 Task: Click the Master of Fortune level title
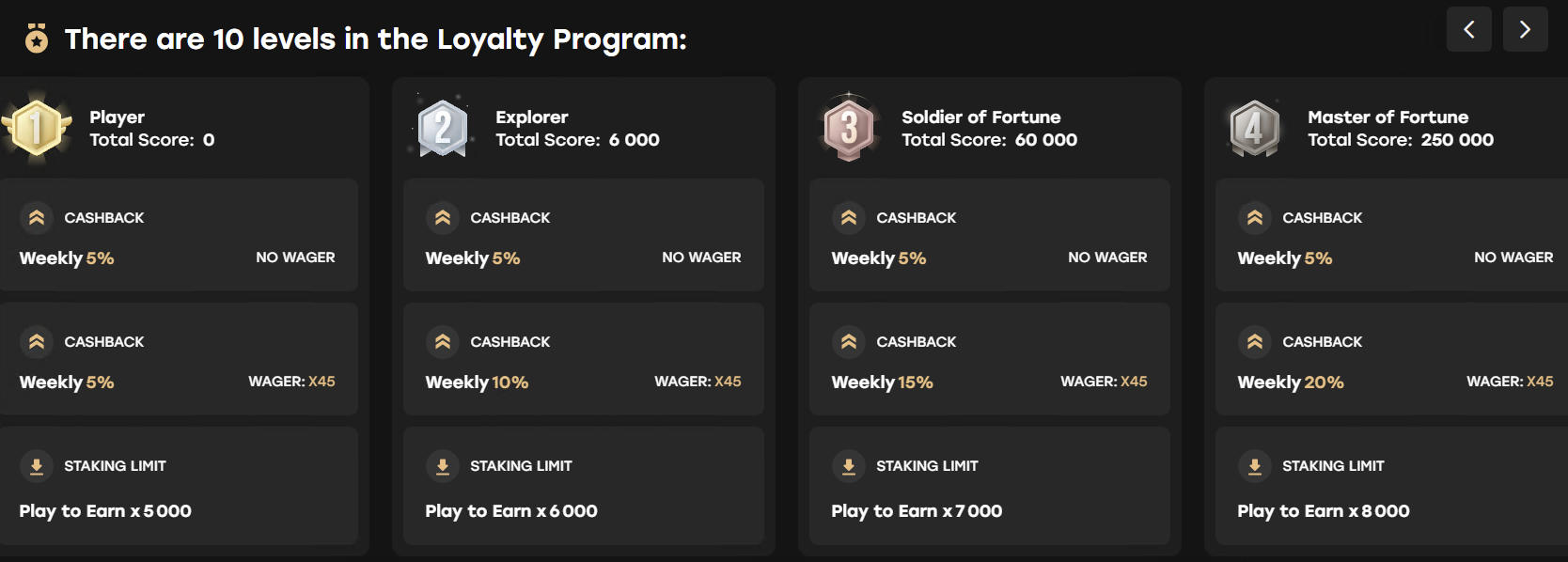(1388, 117)
